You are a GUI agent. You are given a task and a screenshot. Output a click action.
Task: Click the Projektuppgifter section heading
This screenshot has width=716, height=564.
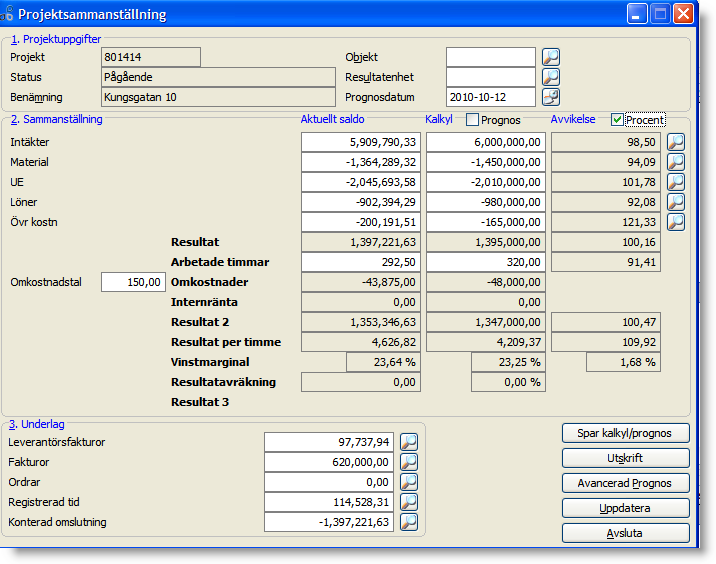(x=56, y=39)
